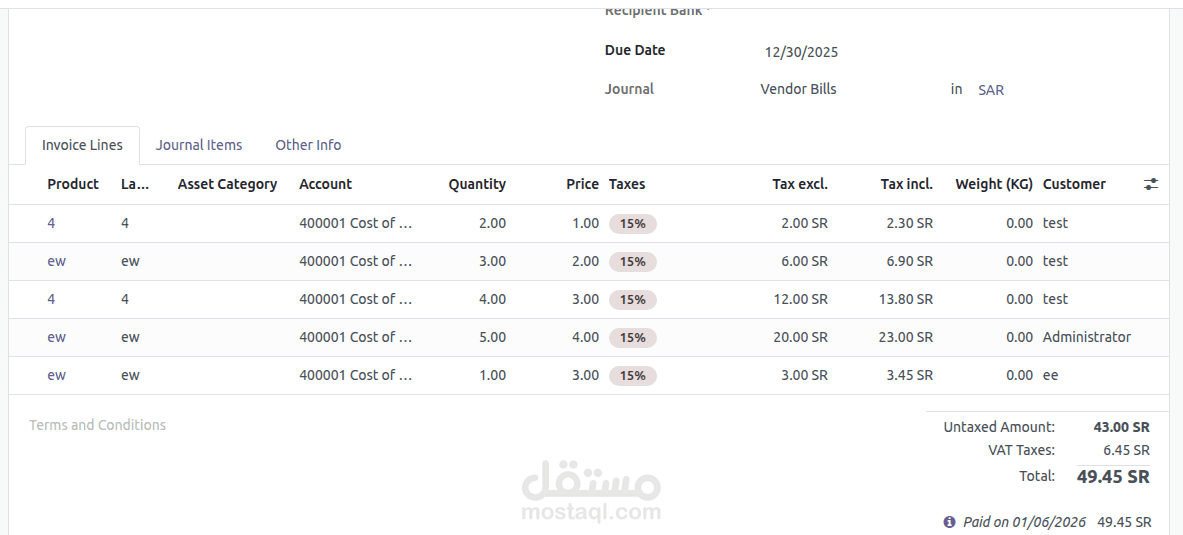Click the 13.80 SR tax included amount
1183x535 pixels.
point(905,300)
